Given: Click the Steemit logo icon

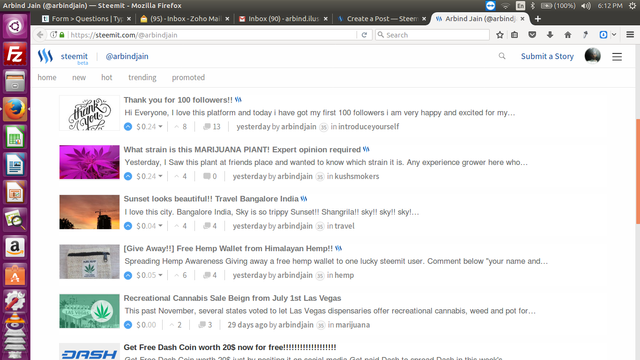Looking at the screenshot, I should (45, 56).
